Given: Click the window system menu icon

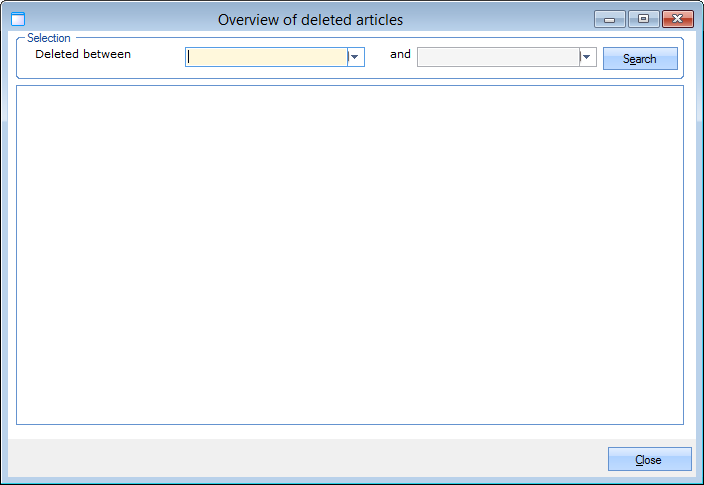Looking at the screenshot, I should click(17, 19).
